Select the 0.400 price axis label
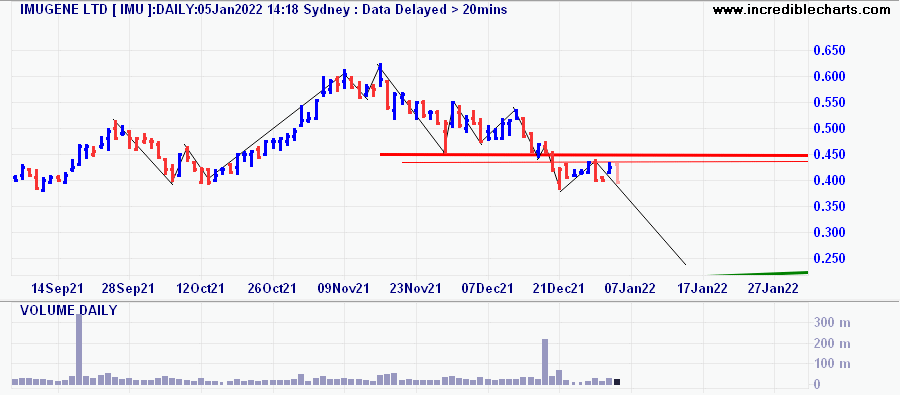This screenshot has width=900, height=395. click(x=829, y=181)
